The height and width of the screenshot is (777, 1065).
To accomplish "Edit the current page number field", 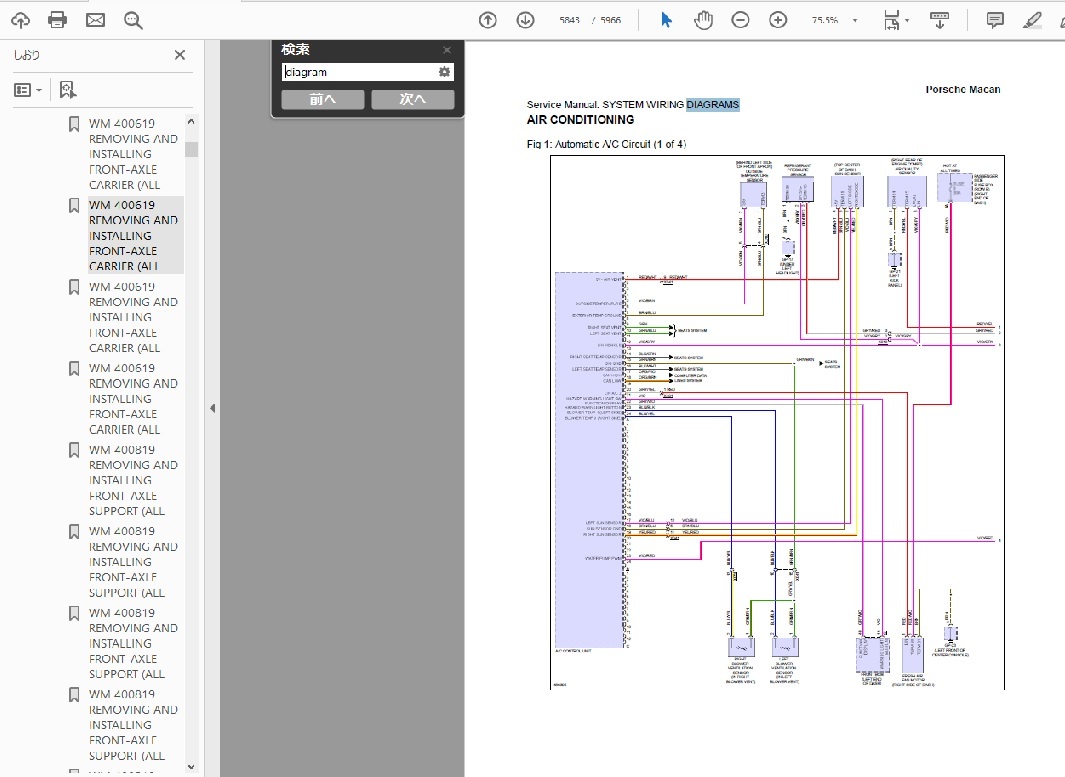I will (x=569, y=20).
